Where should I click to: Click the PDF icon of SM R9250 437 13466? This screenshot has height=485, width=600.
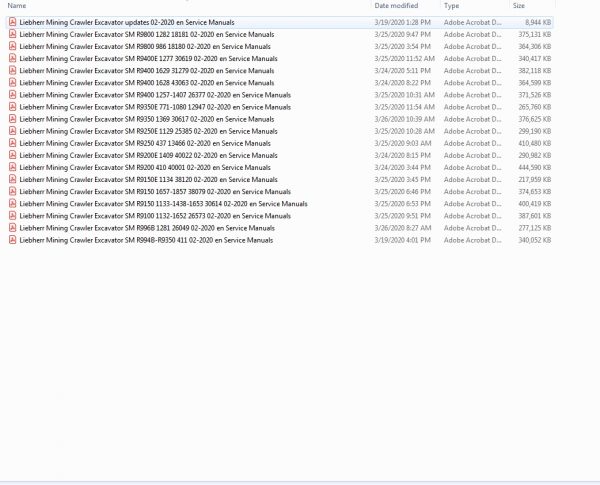[x=13, y=143]
